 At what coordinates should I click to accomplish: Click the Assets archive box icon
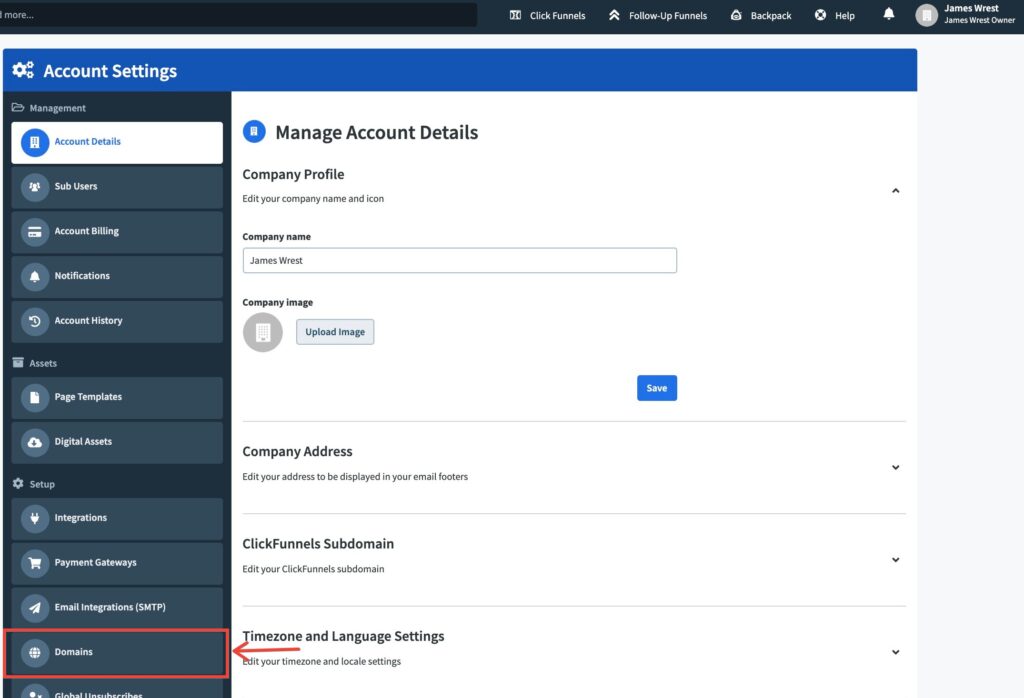click(18, 362)
